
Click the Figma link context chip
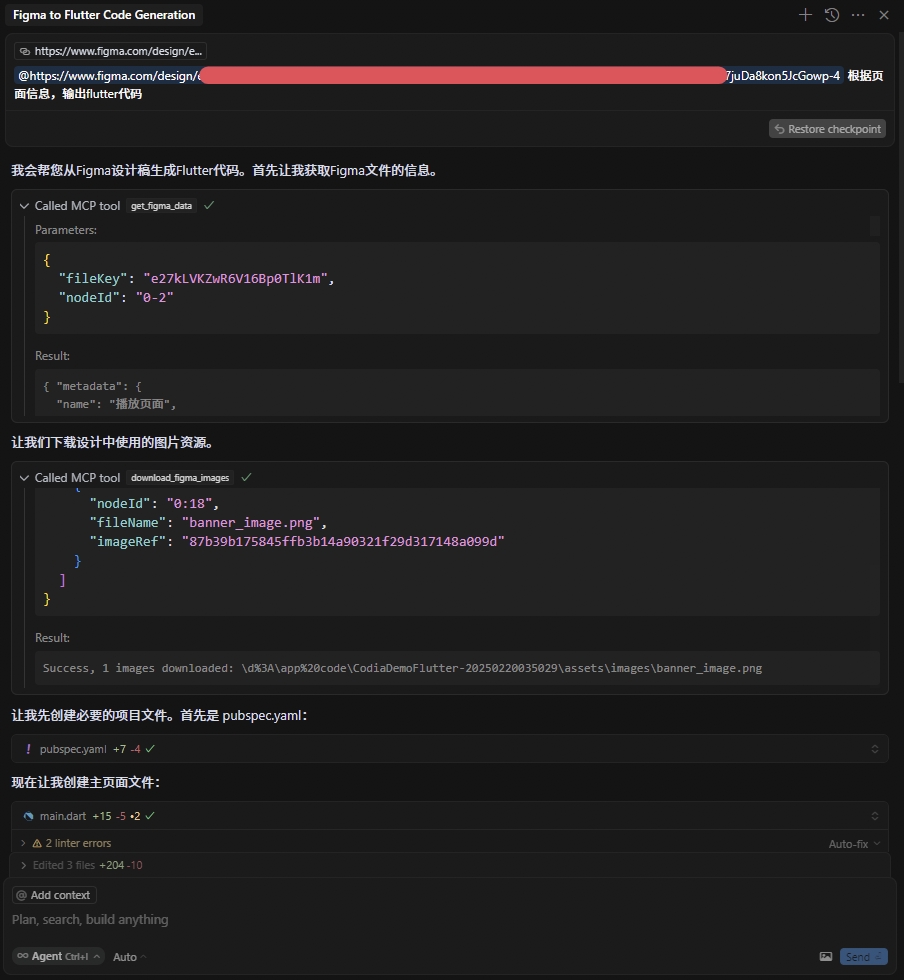coord(111,51)
